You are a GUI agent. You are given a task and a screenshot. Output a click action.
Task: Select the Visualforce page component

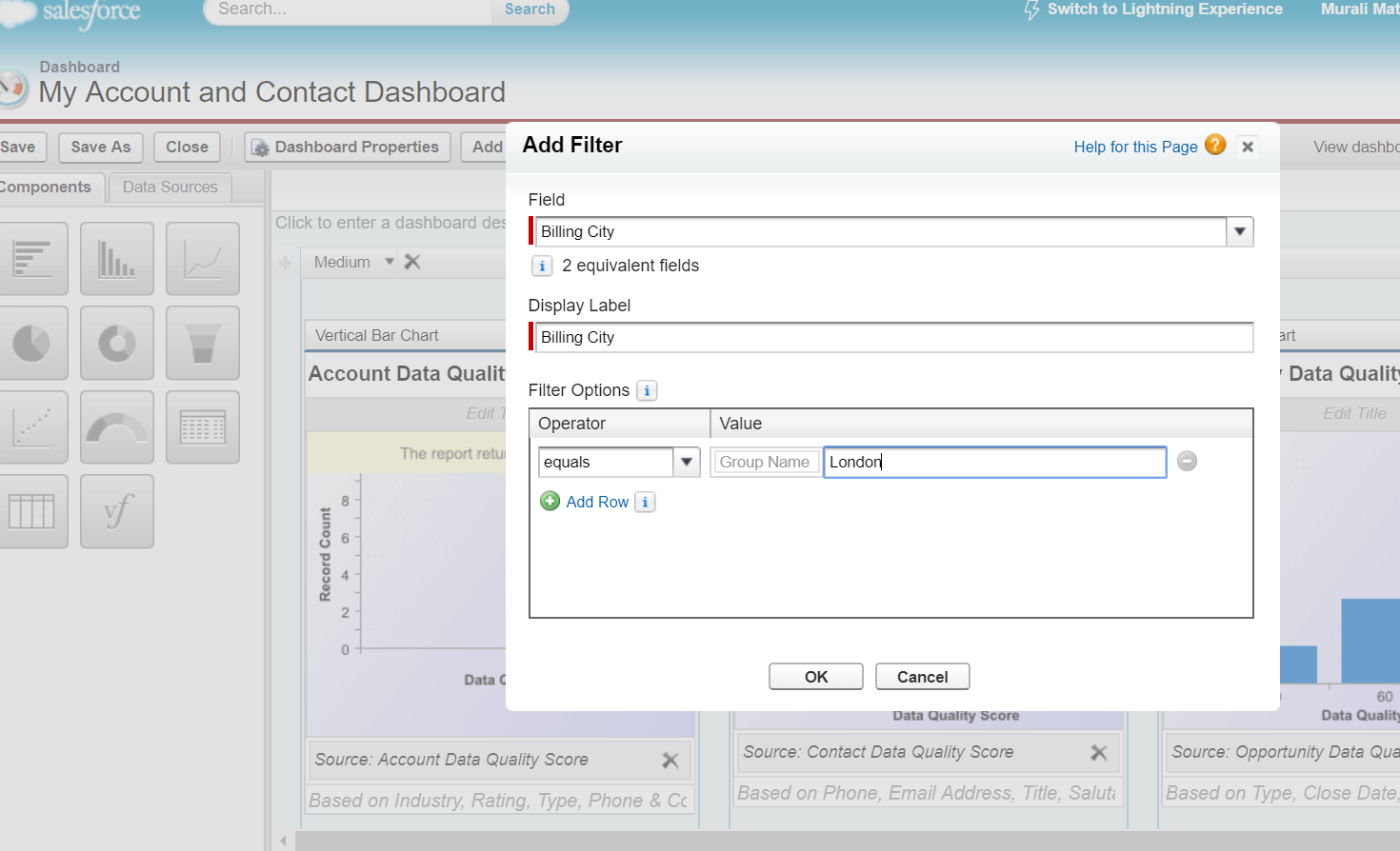pyautogui.click(x=117, y=511)
